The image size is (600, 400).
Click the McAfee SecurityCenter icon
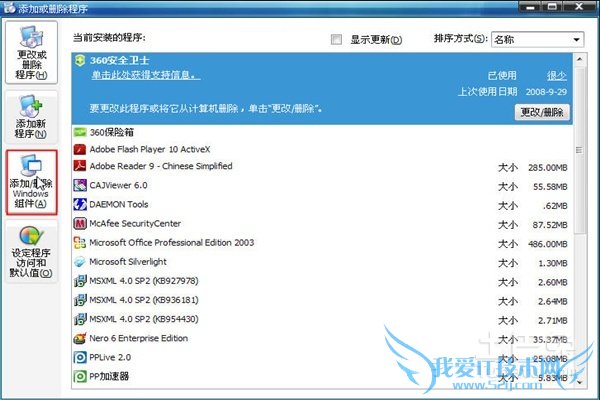tap(80, 224)
